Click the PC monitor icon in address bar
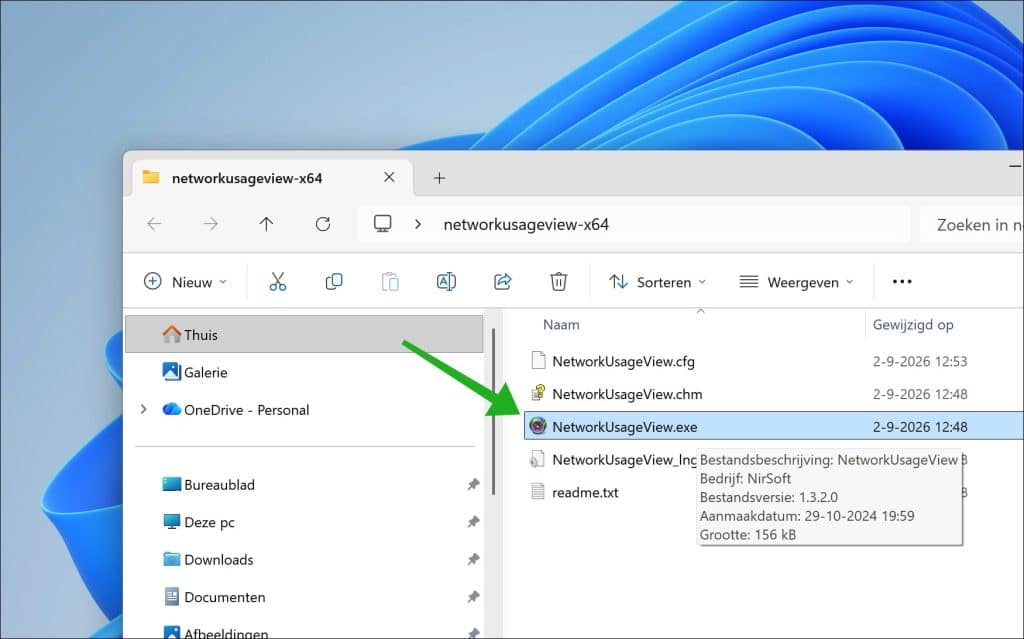The height and width of the screenshot is (639, 1024). coord(383,224)
